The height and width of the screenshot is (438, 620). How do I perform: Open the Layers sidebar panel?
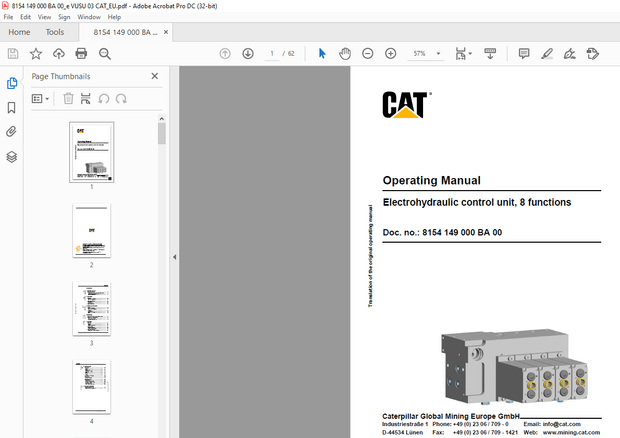point(11,157)
